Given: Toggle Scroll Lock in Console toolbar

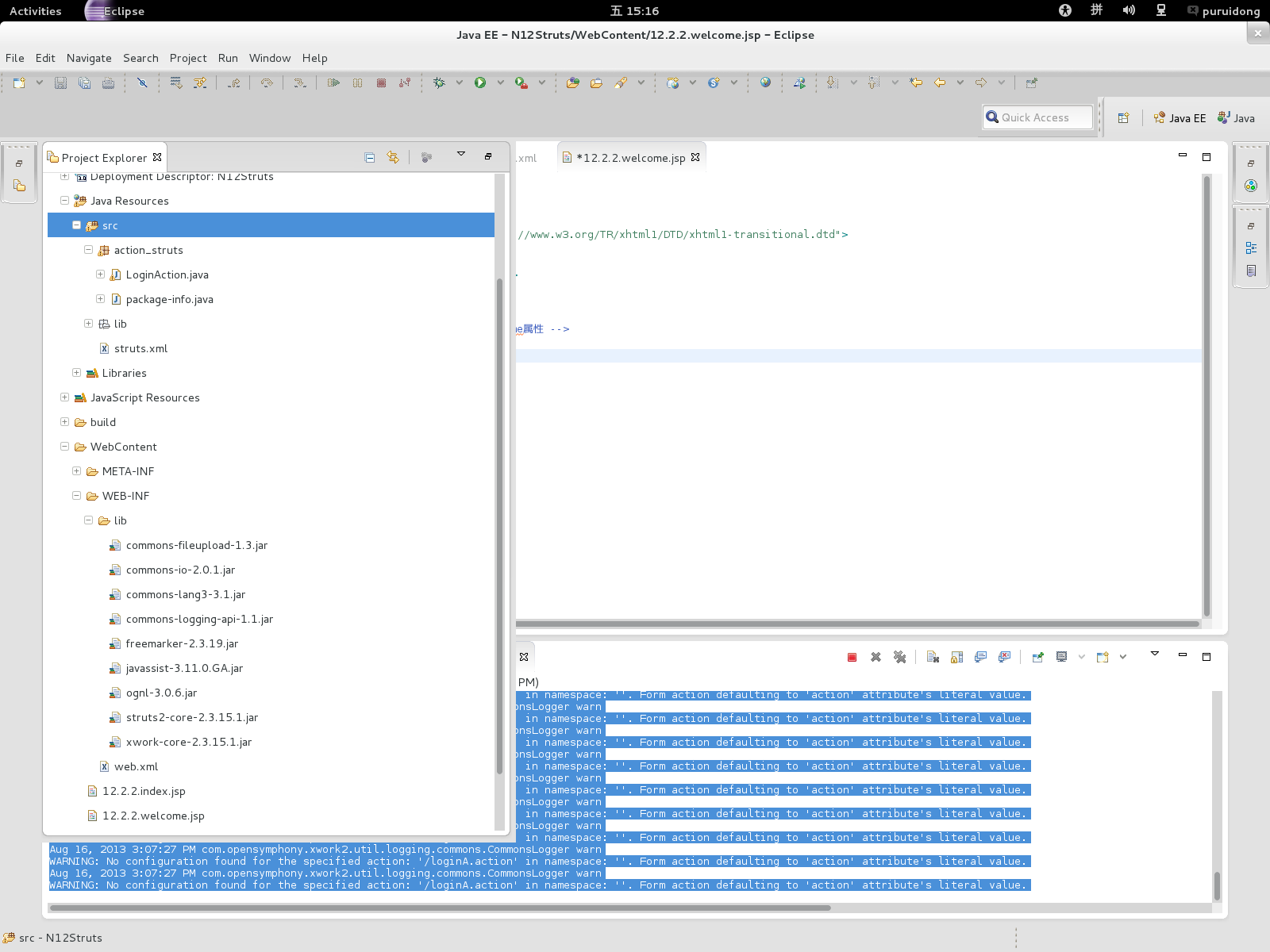Looking at the screenshot, I should click(956, 657).
